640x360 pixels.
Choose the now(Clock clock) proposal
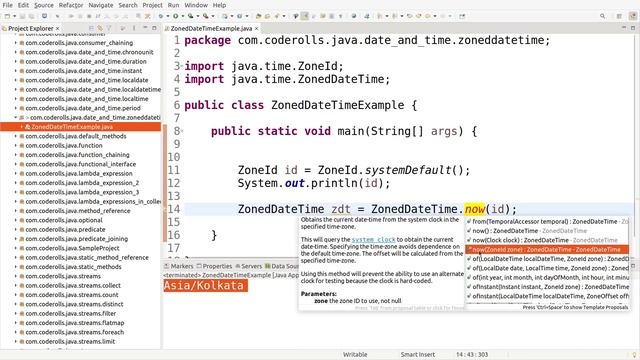547,240
